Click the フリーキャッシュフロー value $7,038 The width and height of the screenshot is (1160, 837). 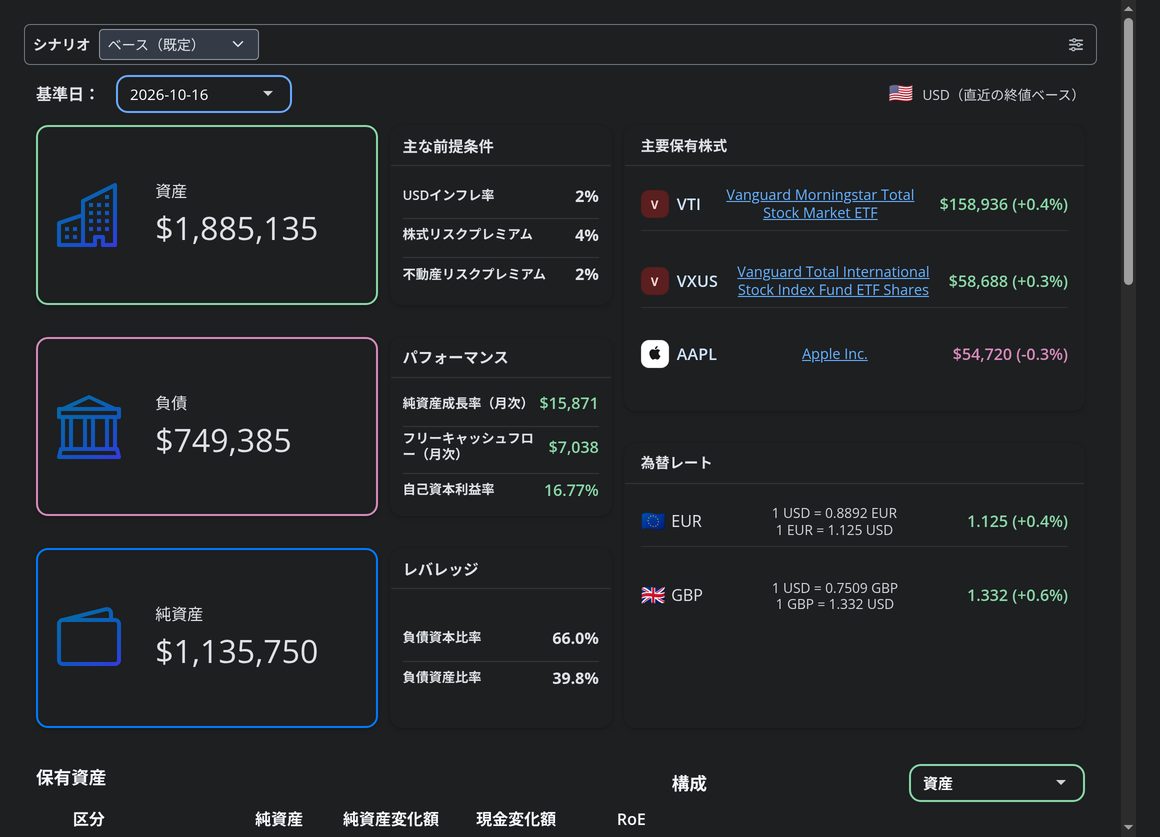[x=573, y=447]
